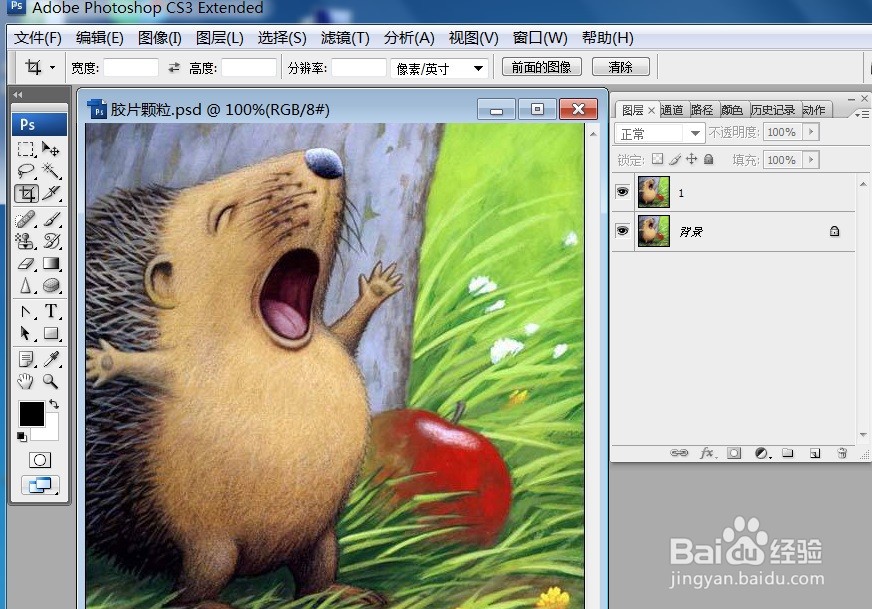The width and height of the screenshot is (872, 609).
Task: Switch to the 路径 tab
Action: (702, 110)
